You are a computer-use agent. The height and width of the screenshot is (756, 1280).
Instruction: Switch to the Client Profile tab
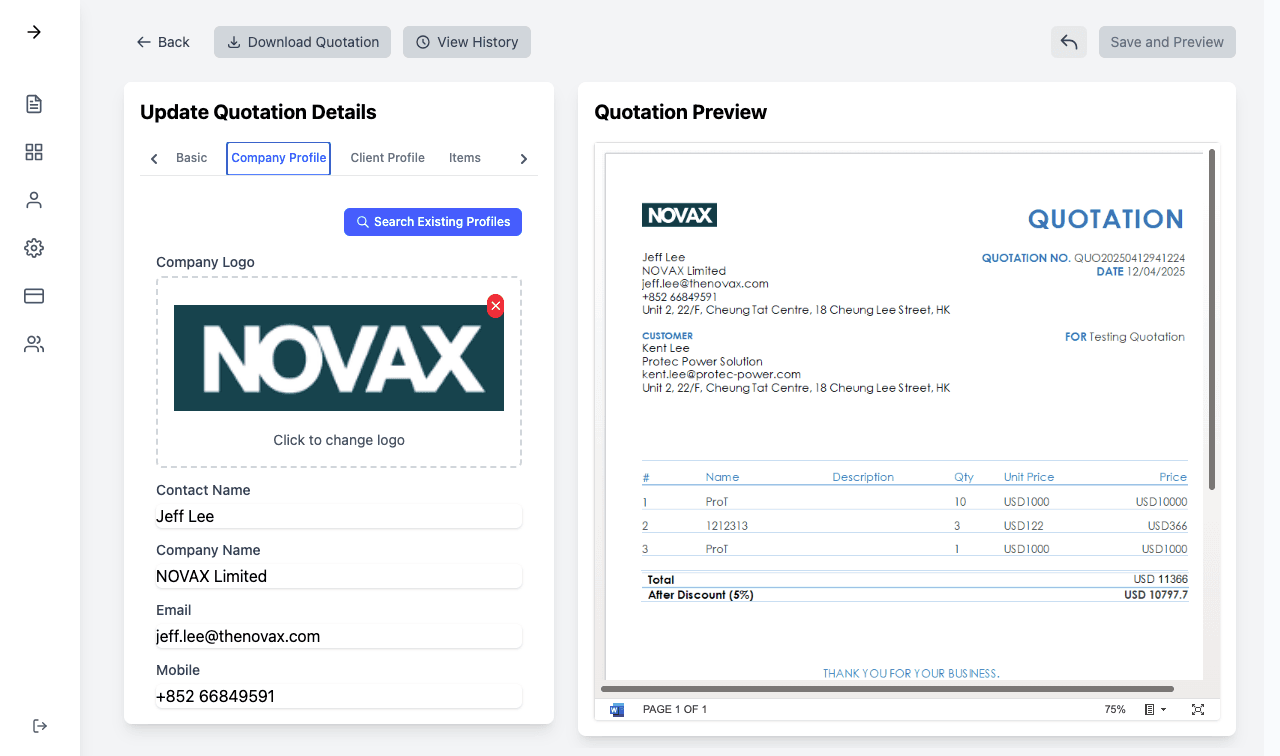point(387,158)
